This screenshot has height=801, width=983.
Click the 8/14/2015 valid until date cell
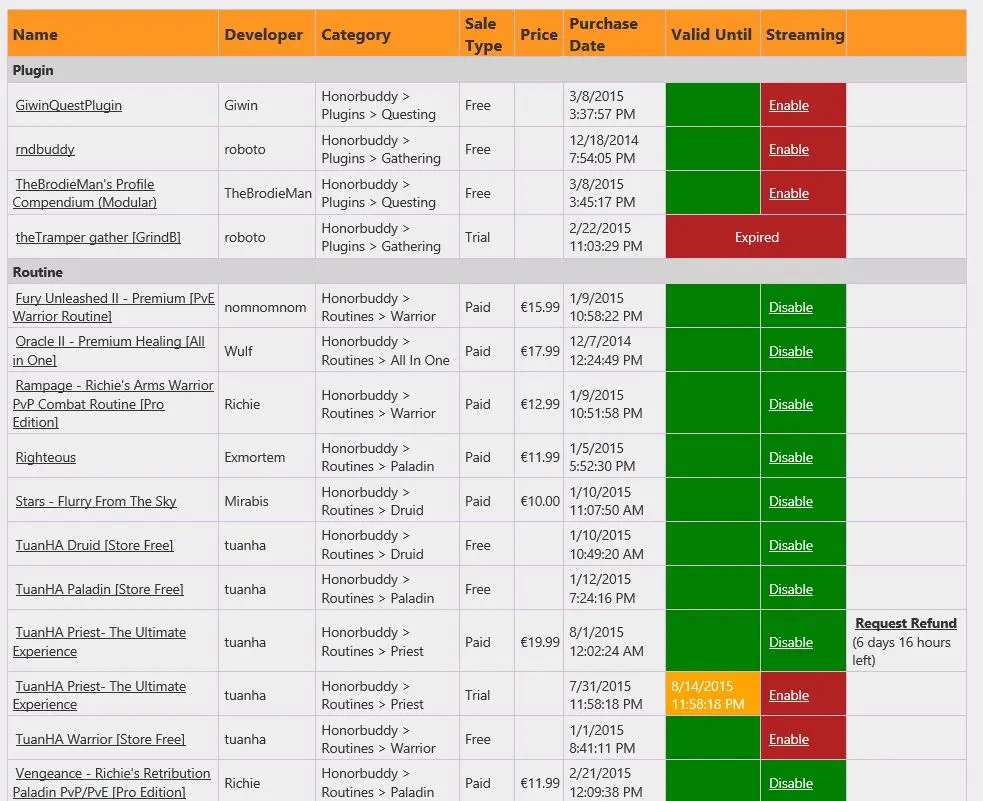point(713,694)
